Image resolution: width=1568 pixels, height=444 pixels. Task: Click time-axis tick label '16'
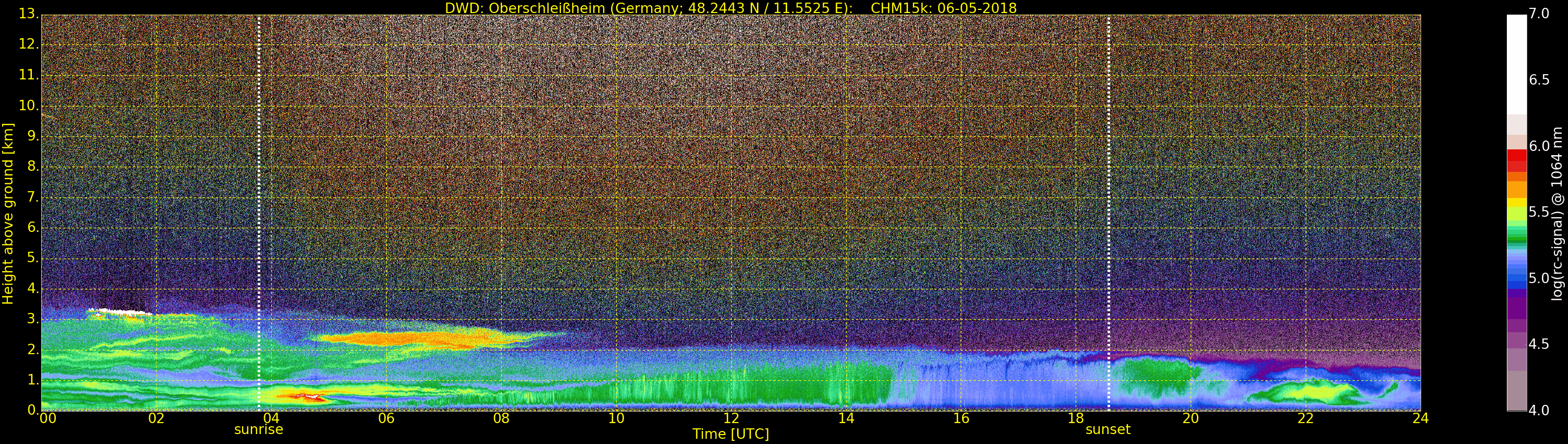[x=961, y=418]
